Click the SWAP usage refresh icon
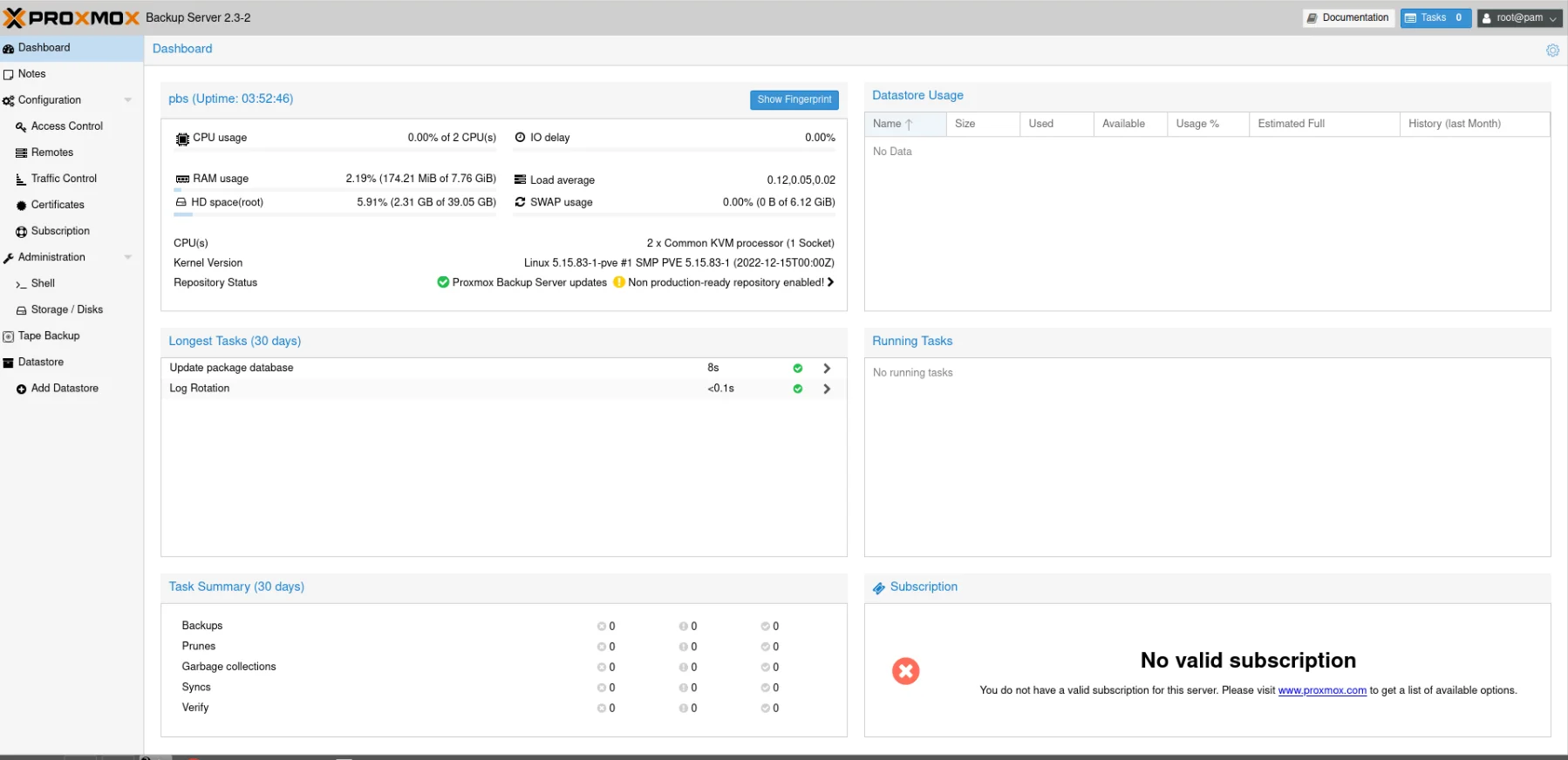1568x760 pixels. click(x=520, y=202)
